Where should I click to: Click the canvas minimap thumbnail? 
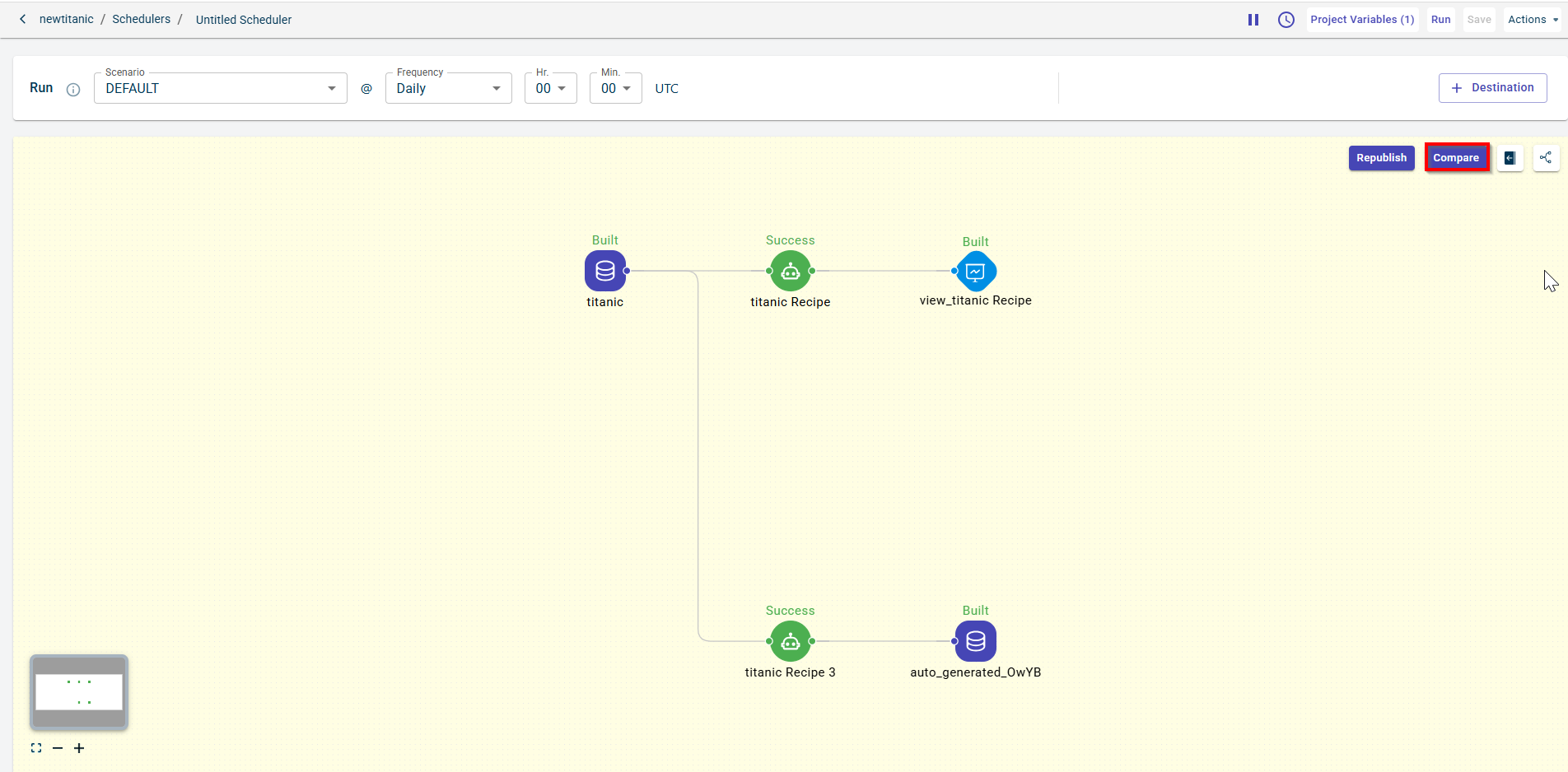[79, 692]
